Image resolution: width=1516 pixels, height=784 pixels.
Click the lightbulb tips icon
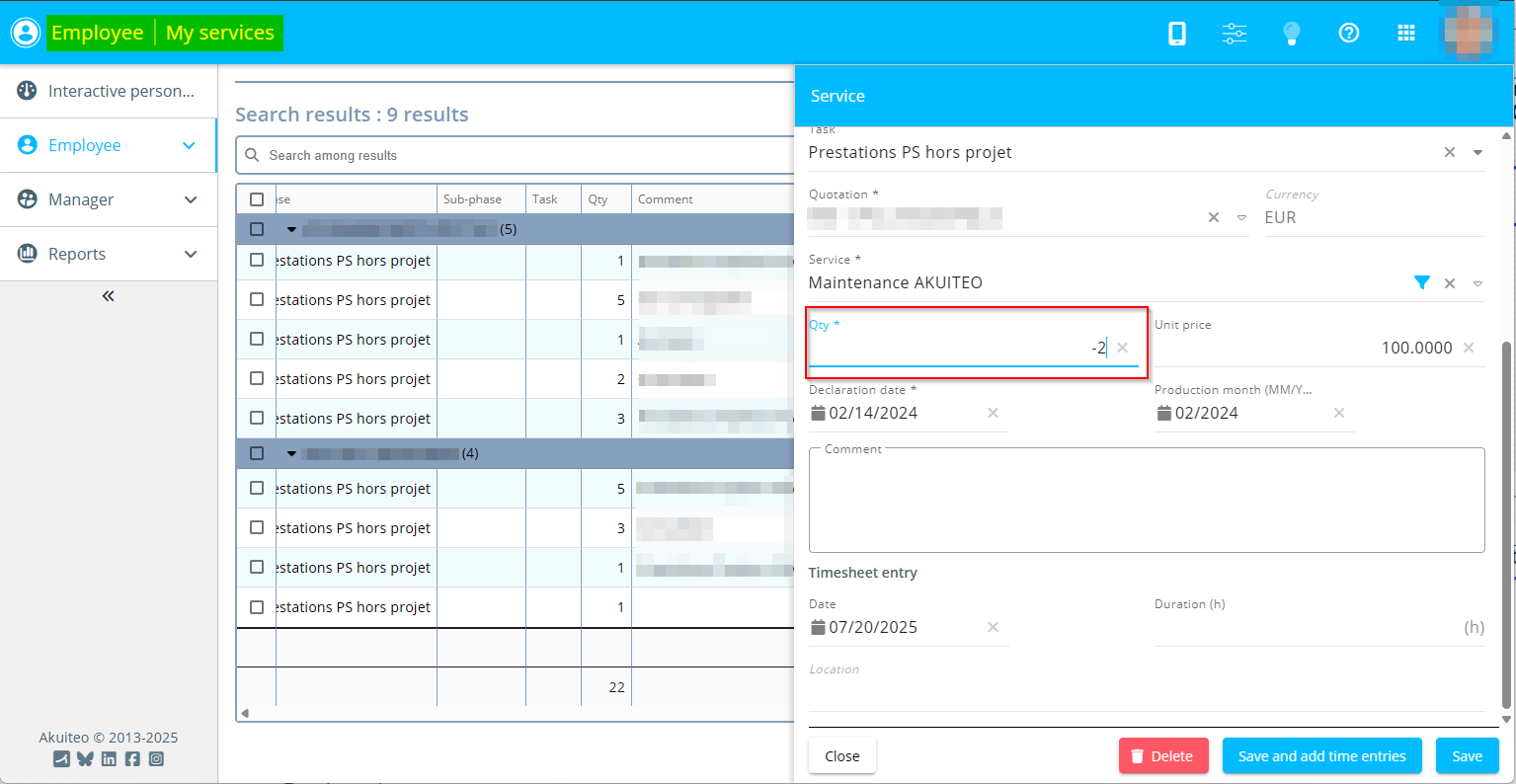[1291, 33]
